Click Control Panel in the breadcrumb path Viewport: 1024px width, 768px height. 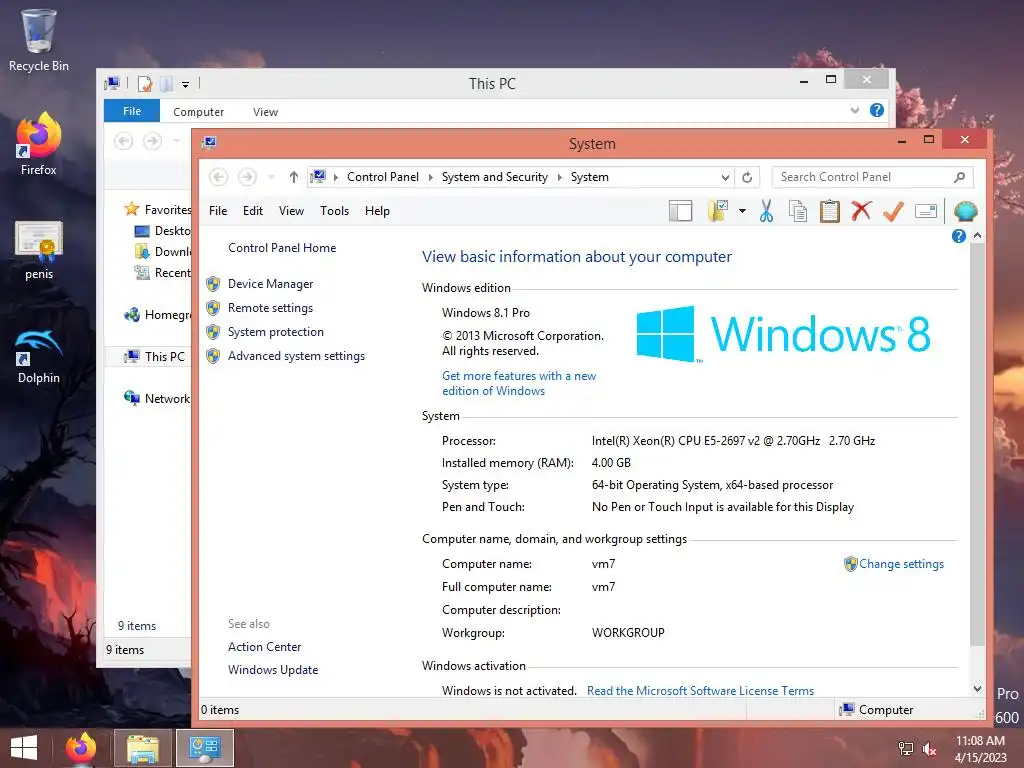pyautogui.click(x=383, y=177)
